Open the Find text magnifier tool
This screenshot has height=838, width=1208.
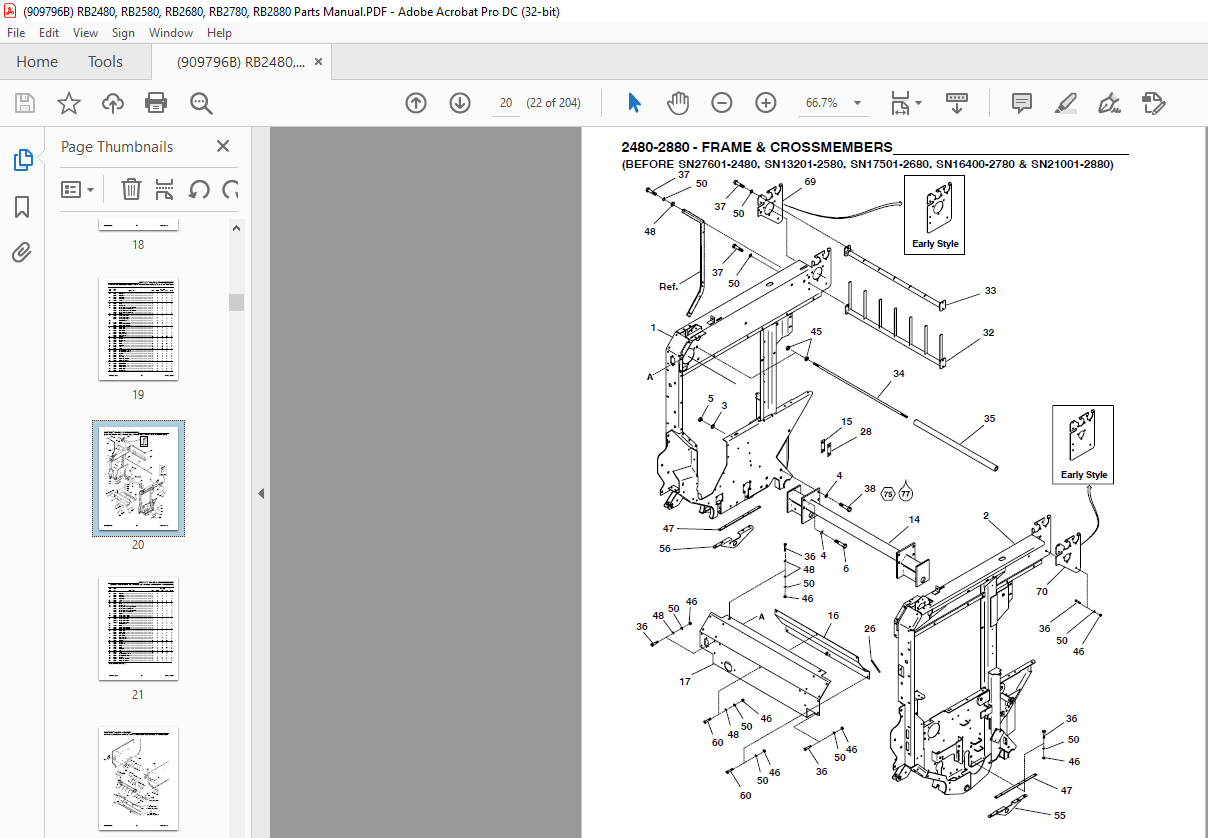coord(201,103)
